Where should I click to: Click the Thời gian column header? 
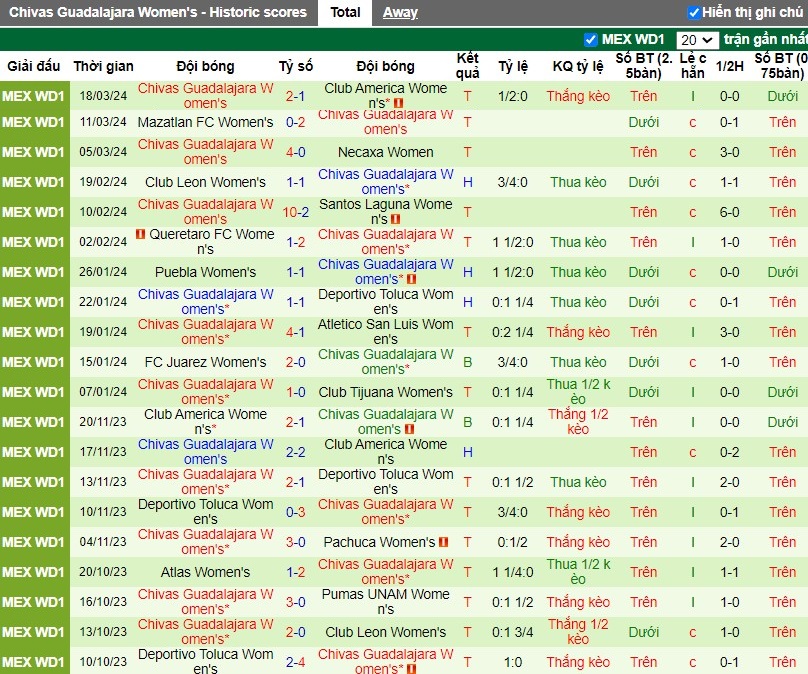[103, 66]
